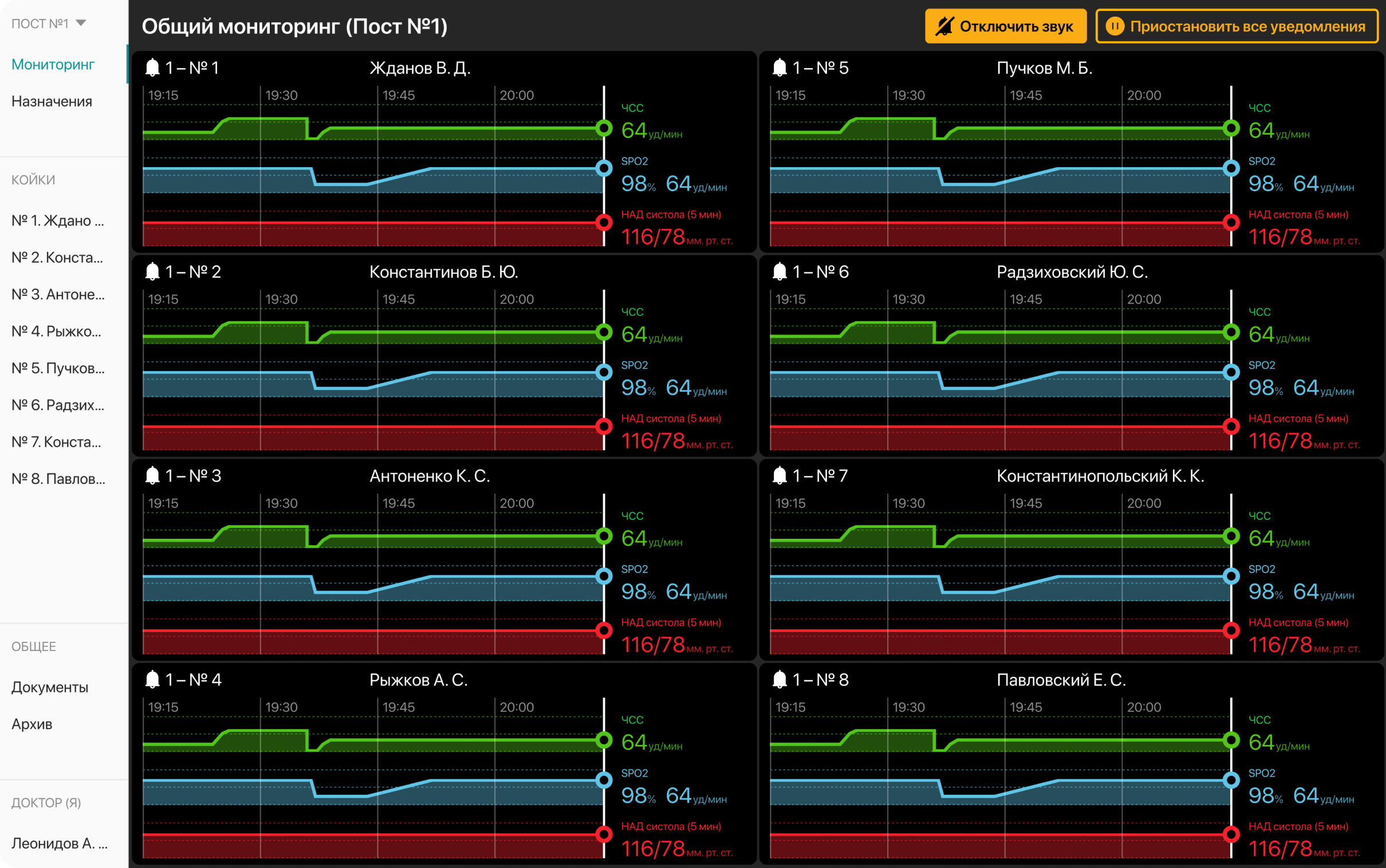Toggle alarm bell for Павловский Е. С.

coord(779,680)
